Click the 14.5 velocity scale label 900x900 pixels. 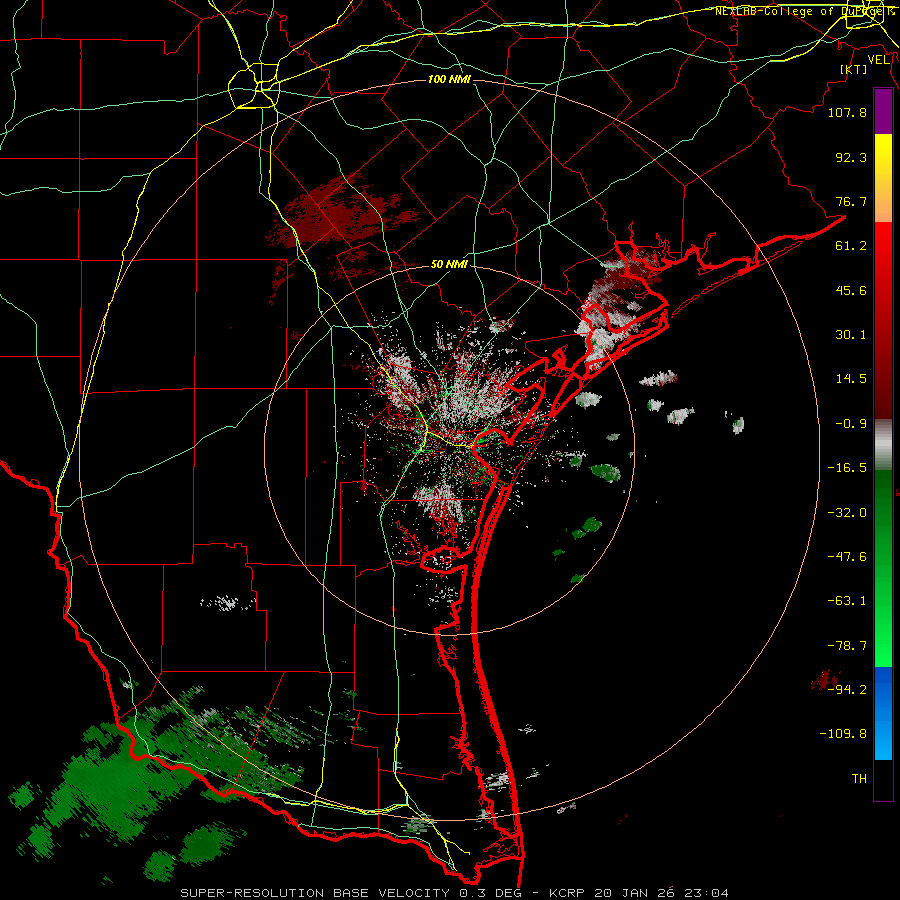click(x=851, y=379)
